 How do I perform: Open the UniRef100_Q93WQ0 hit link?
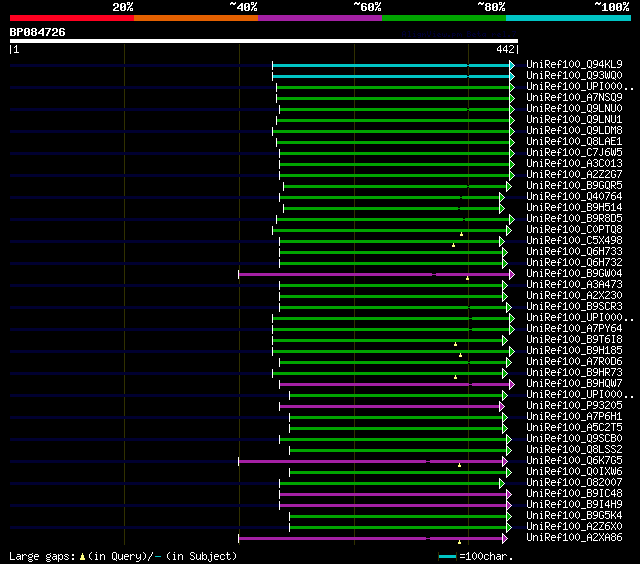[575, 76]
